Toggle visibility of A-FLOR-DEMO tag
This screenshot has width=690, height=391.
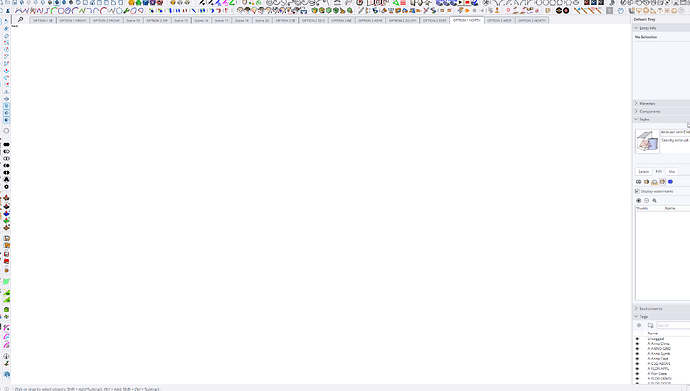click(x=637, y=378)
